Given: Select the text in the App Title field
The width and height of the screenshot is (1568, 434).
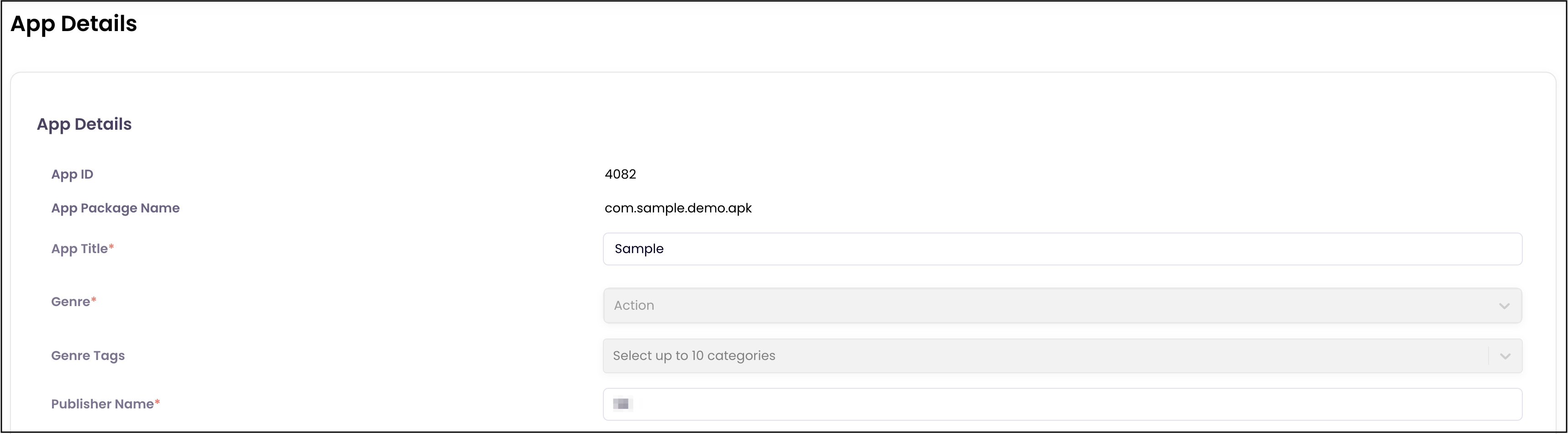Looking at the screenshot, I should point(639,249).
